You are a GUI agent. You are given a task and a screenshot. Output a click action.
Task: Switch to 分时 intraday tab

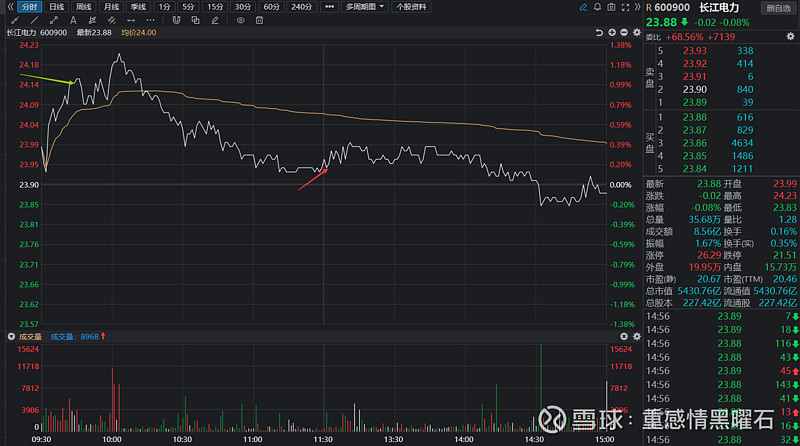coord(30,7)
